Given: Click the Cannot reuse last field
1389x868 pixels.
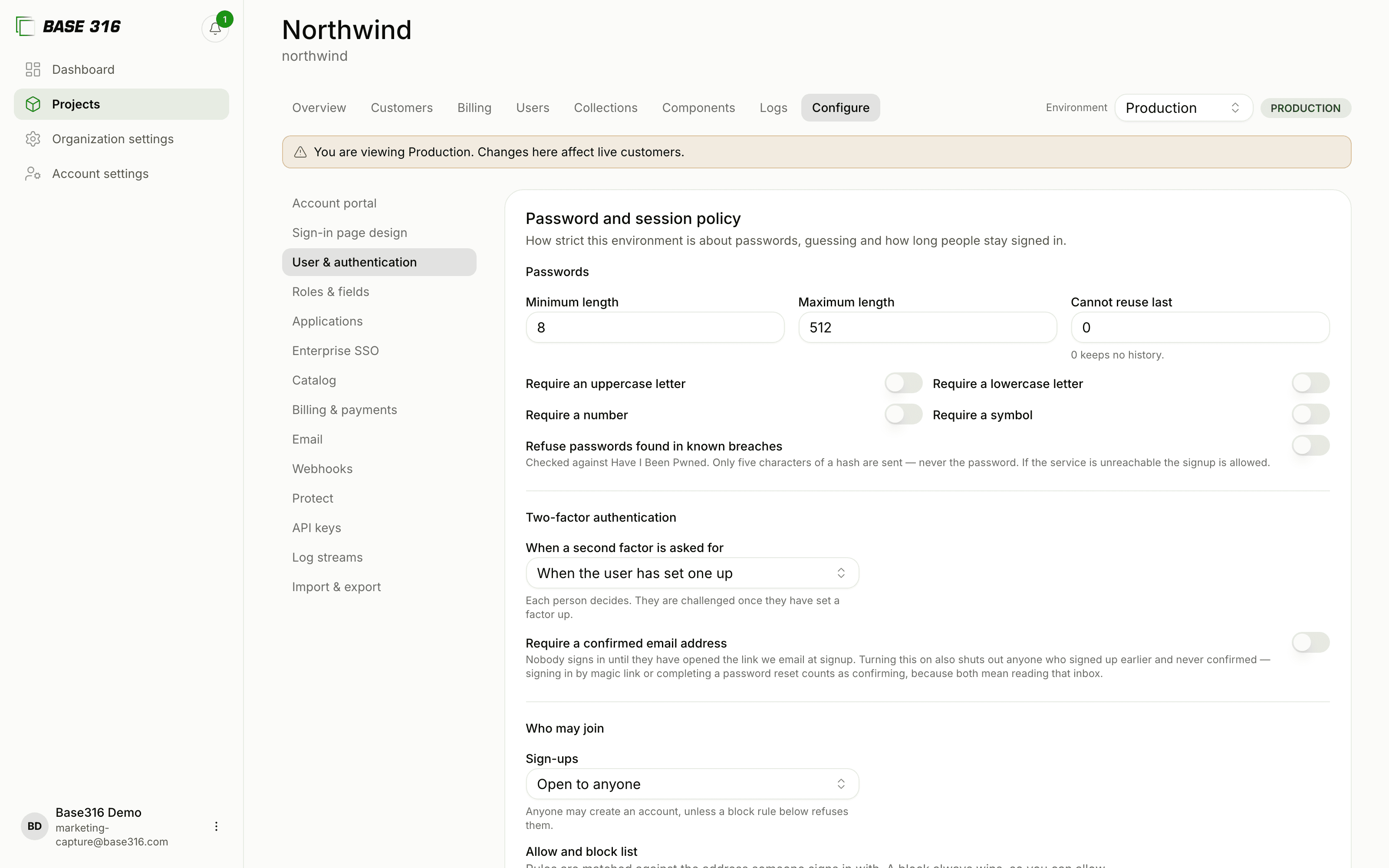Looking at the screenshot, I should 1200,328.
